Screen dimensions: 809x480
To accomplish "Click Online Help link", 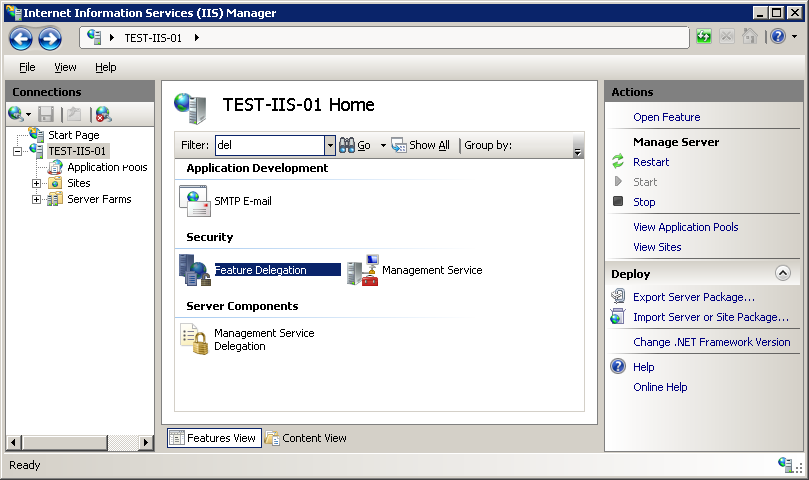I will (660, 388).
